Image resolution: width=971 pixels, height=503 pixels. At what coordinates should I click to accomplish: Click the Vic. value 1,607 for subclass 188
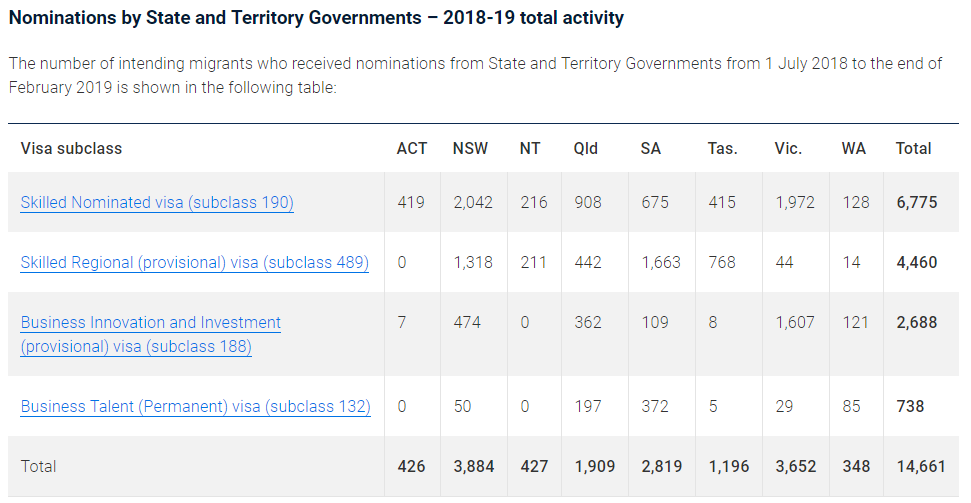(795, 323)
